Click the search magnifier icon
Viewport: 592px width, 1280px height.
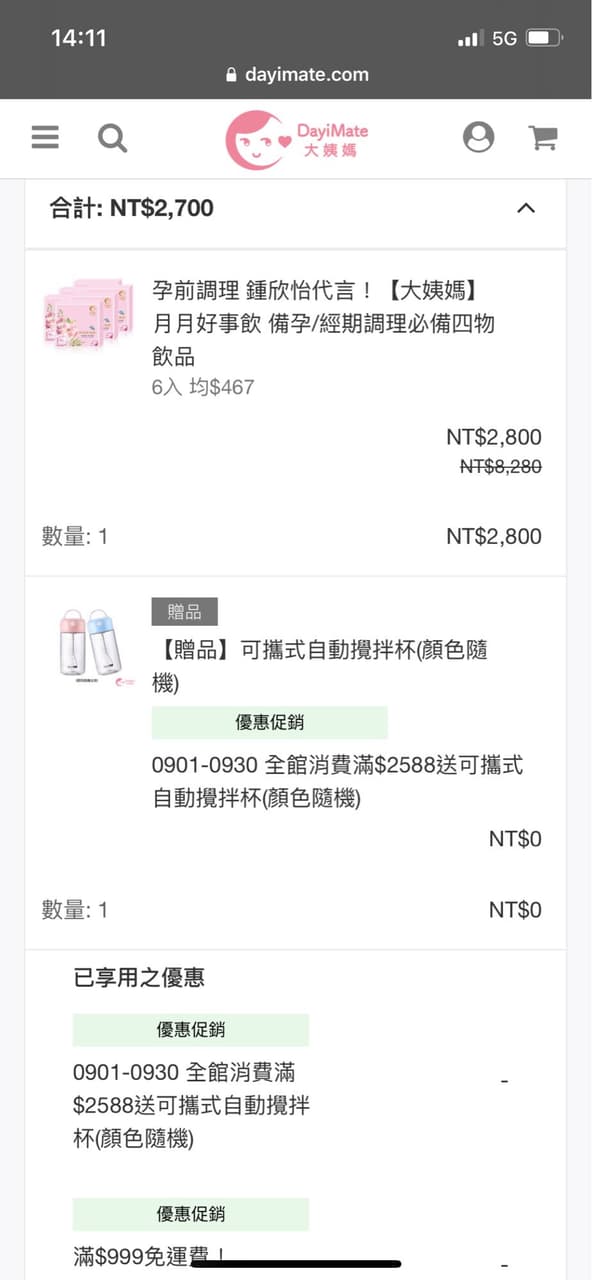tap(112, 138)
